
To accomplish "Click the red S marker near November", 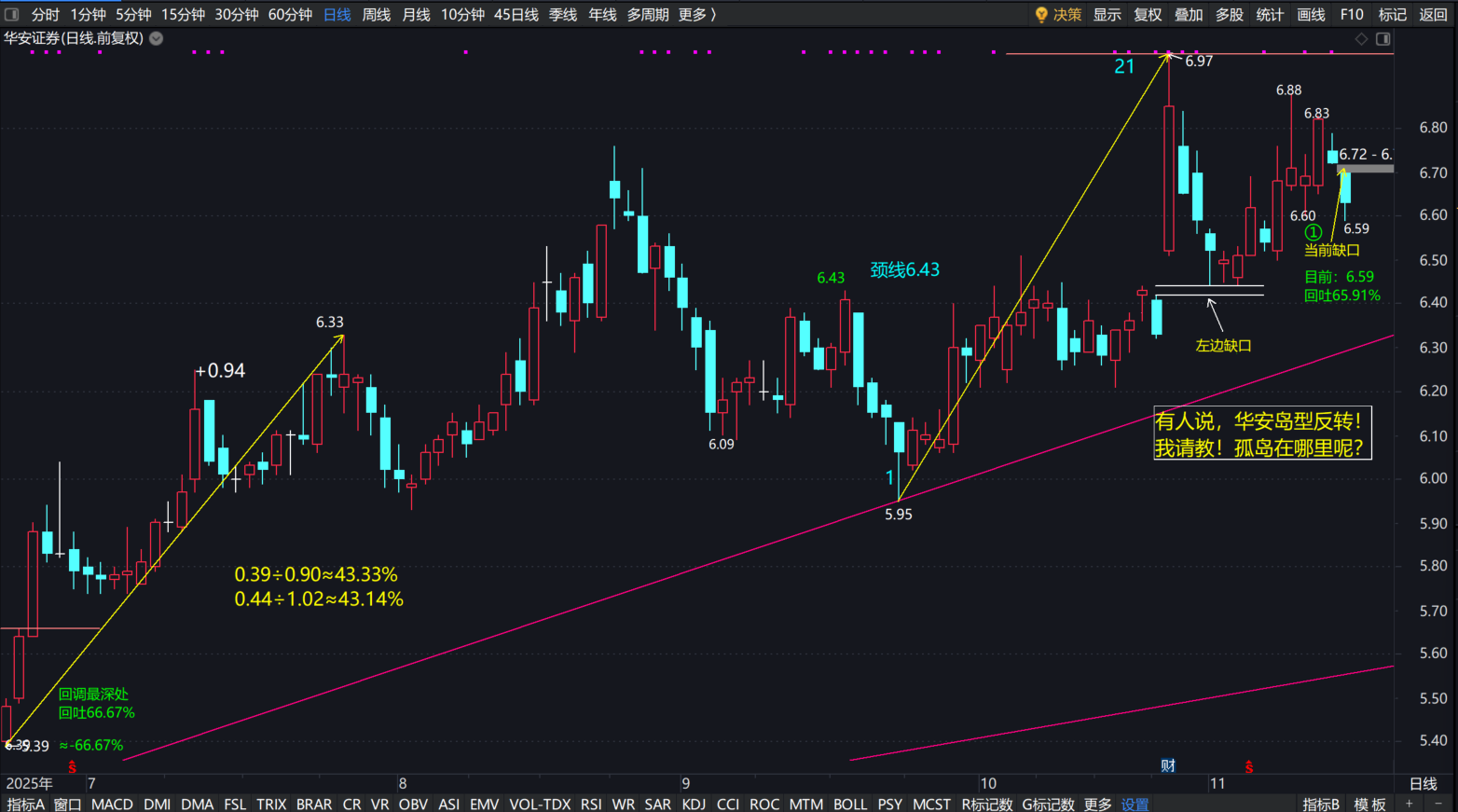I will 1249,766.
